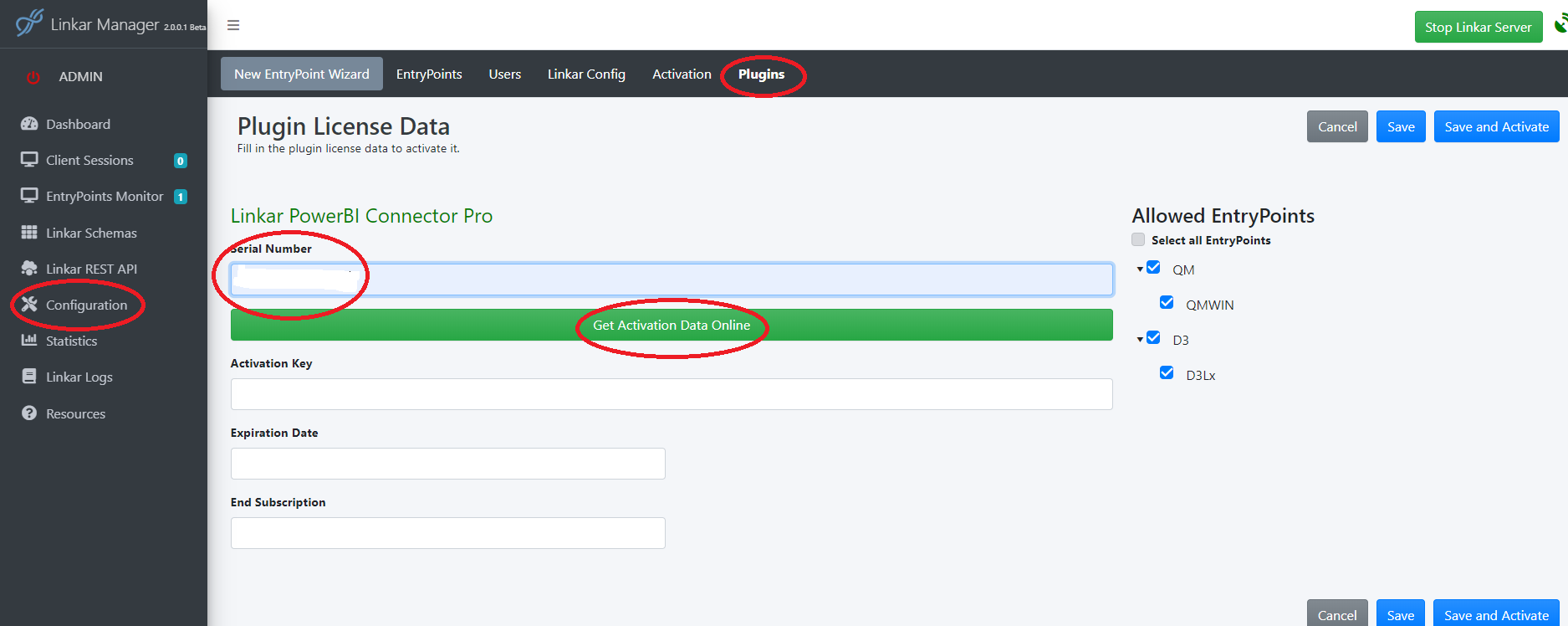Click the Resources question mark icon

29,413
